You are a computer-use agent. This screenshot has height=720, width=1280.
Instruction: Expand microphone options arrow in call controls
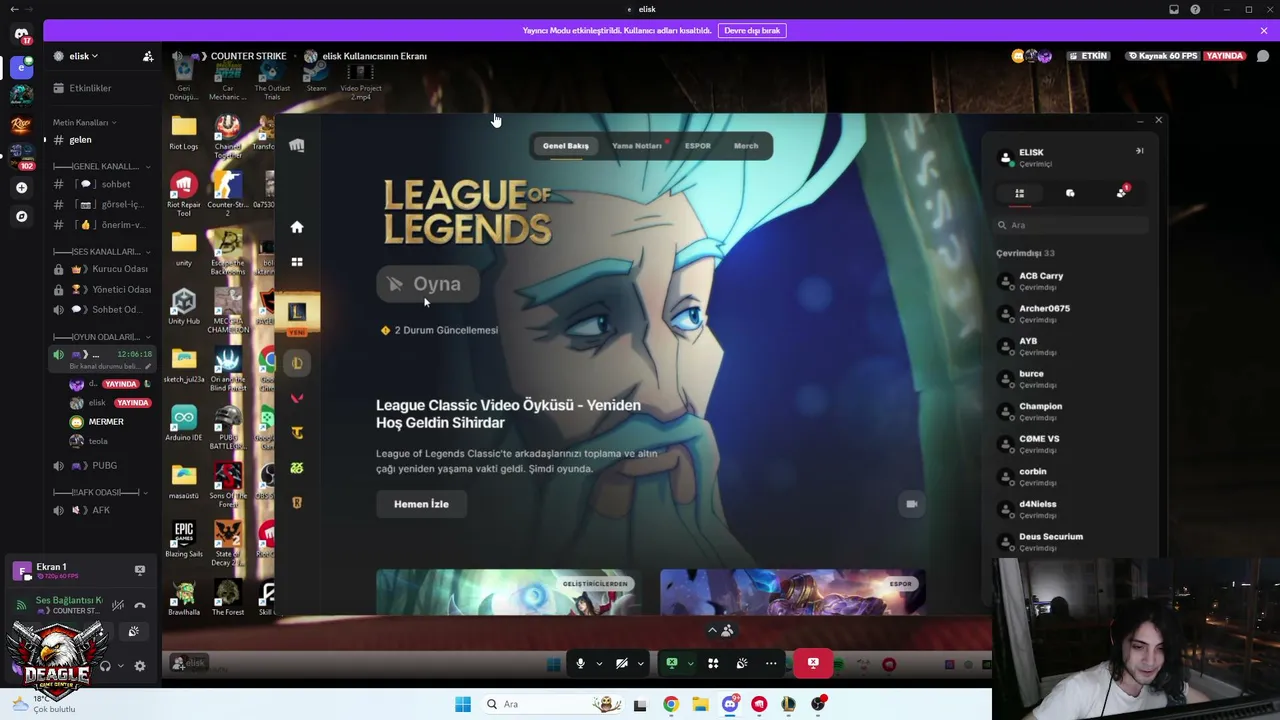tap(599, 663)
